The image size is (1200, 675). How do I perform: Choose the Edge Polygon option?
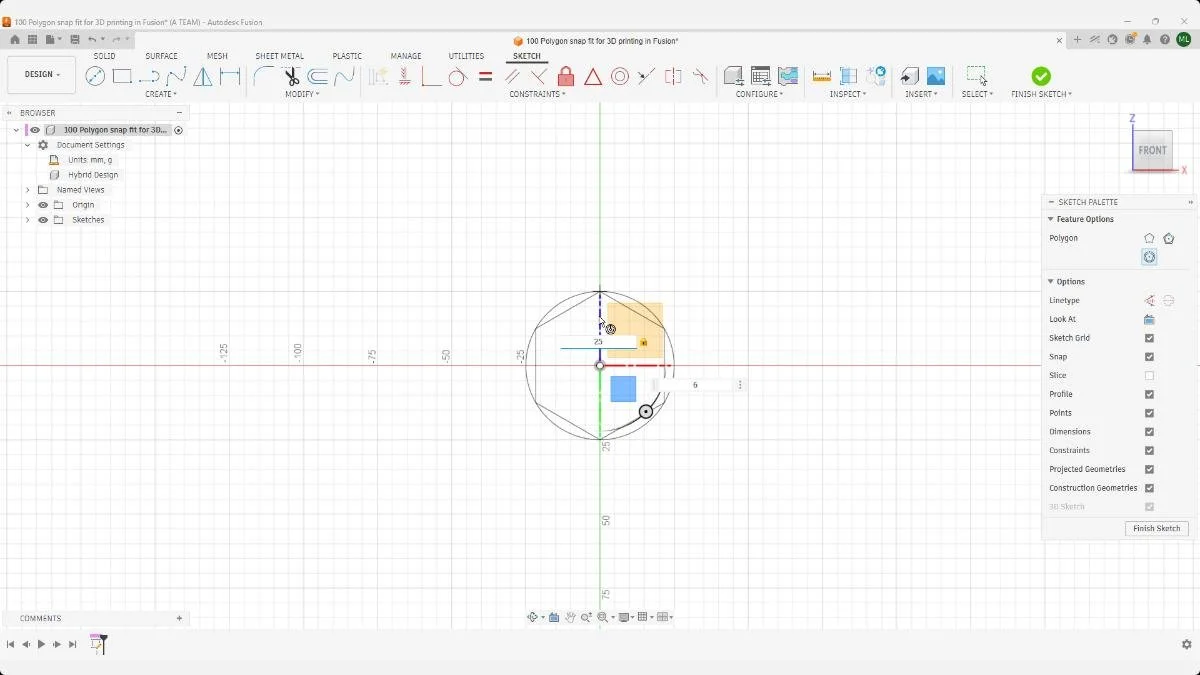coord(1149,238)
